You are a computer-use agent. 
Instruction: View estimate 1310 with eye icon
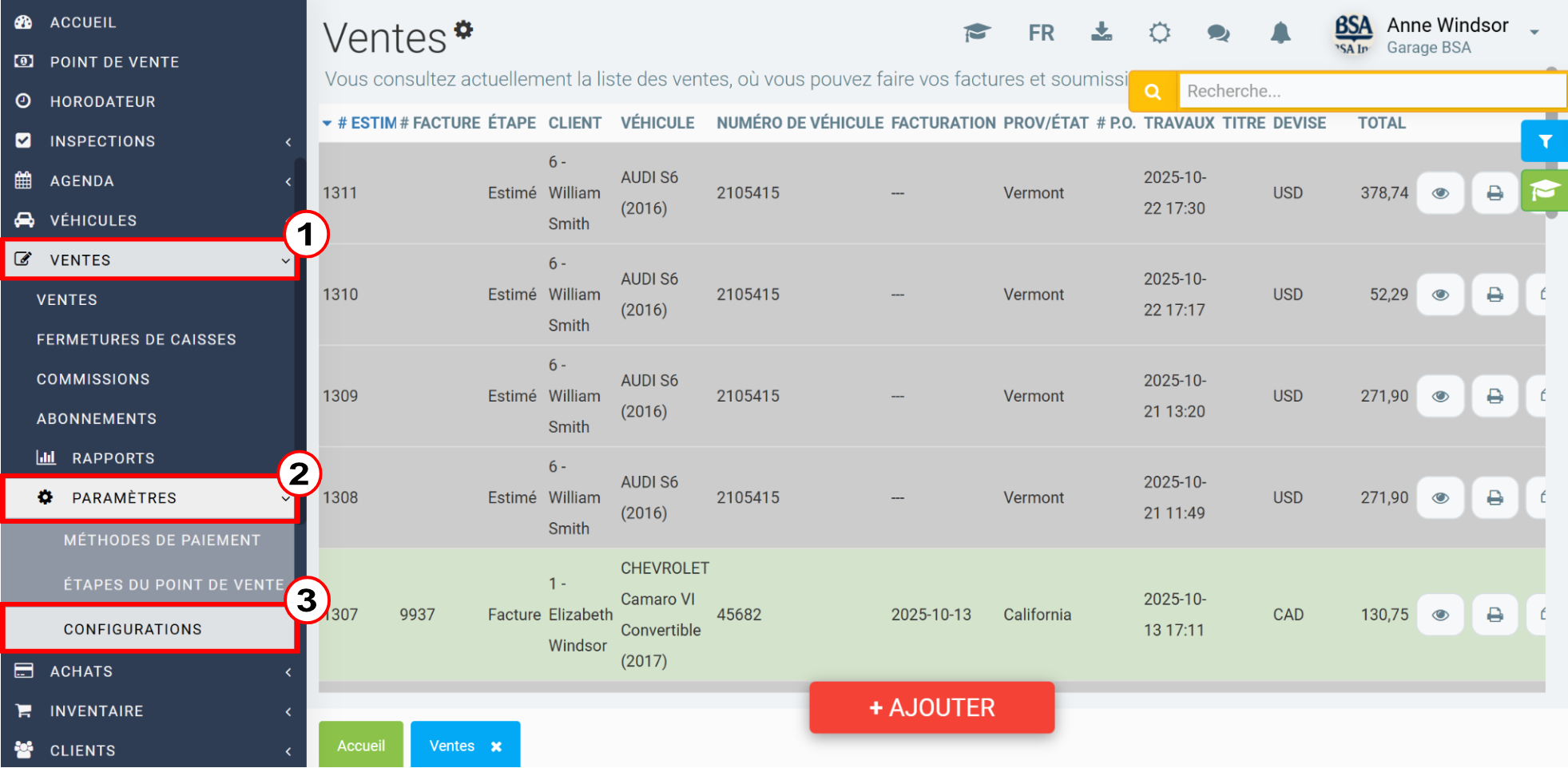point(1440,295)
